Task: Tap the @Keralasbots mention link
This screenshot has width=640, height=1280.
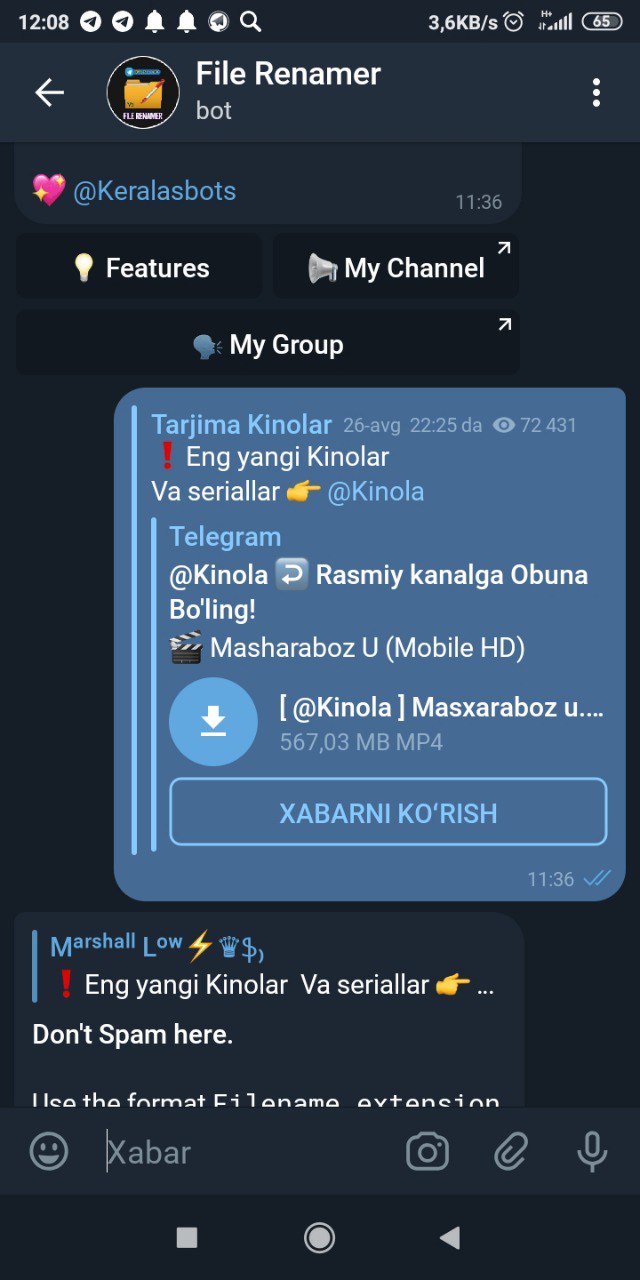Action: (154, 190)
